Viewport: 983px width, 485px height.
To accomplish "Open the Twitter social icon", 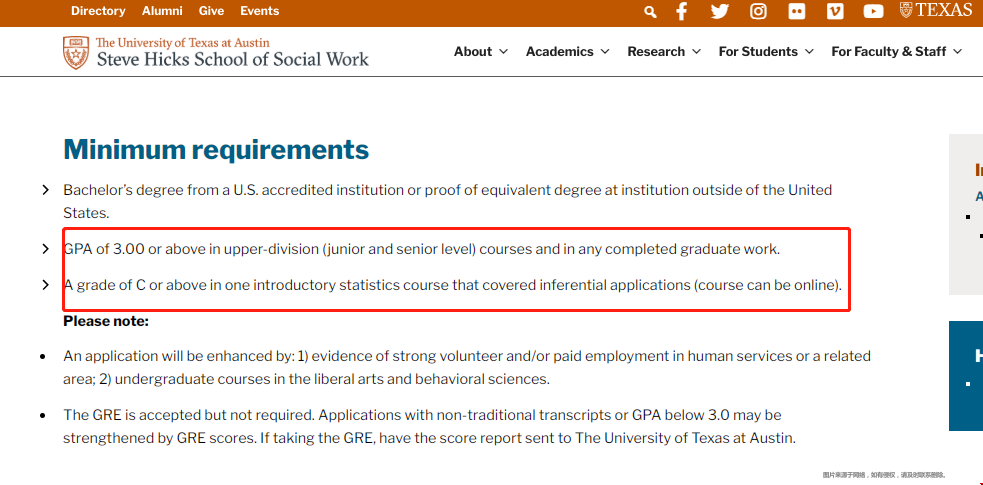I will tap(720, 11).
